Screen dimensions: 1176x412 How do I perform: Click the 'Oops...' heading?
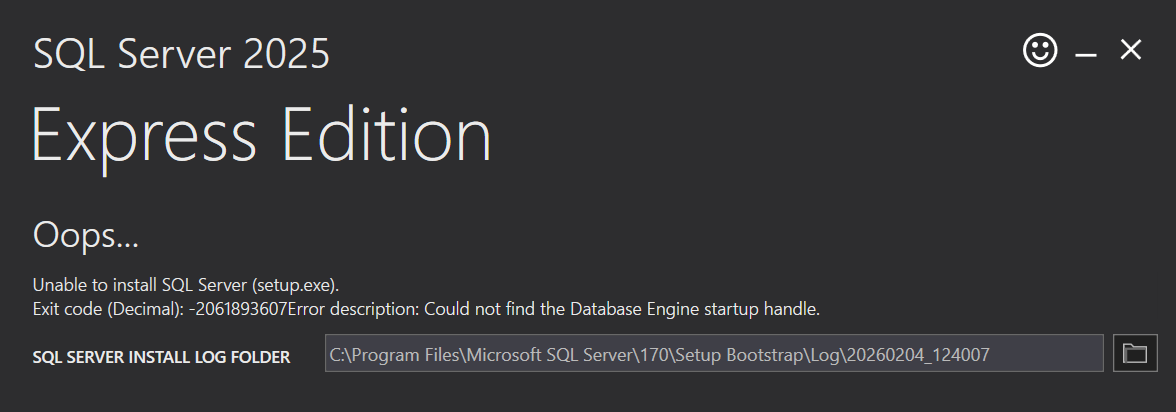85,236
